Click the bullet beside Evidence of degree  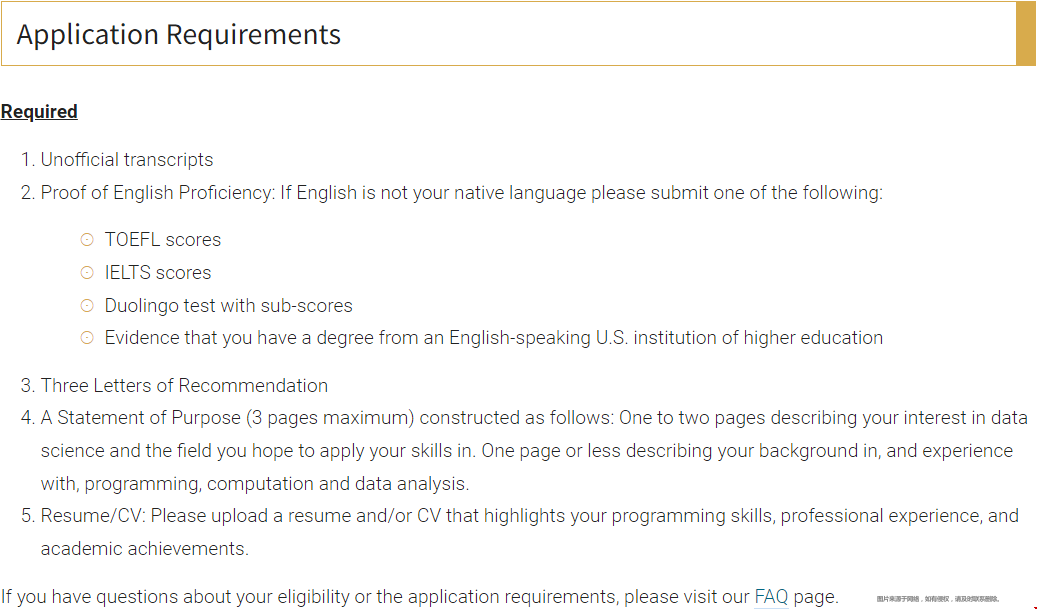click(x=87, y=338)
